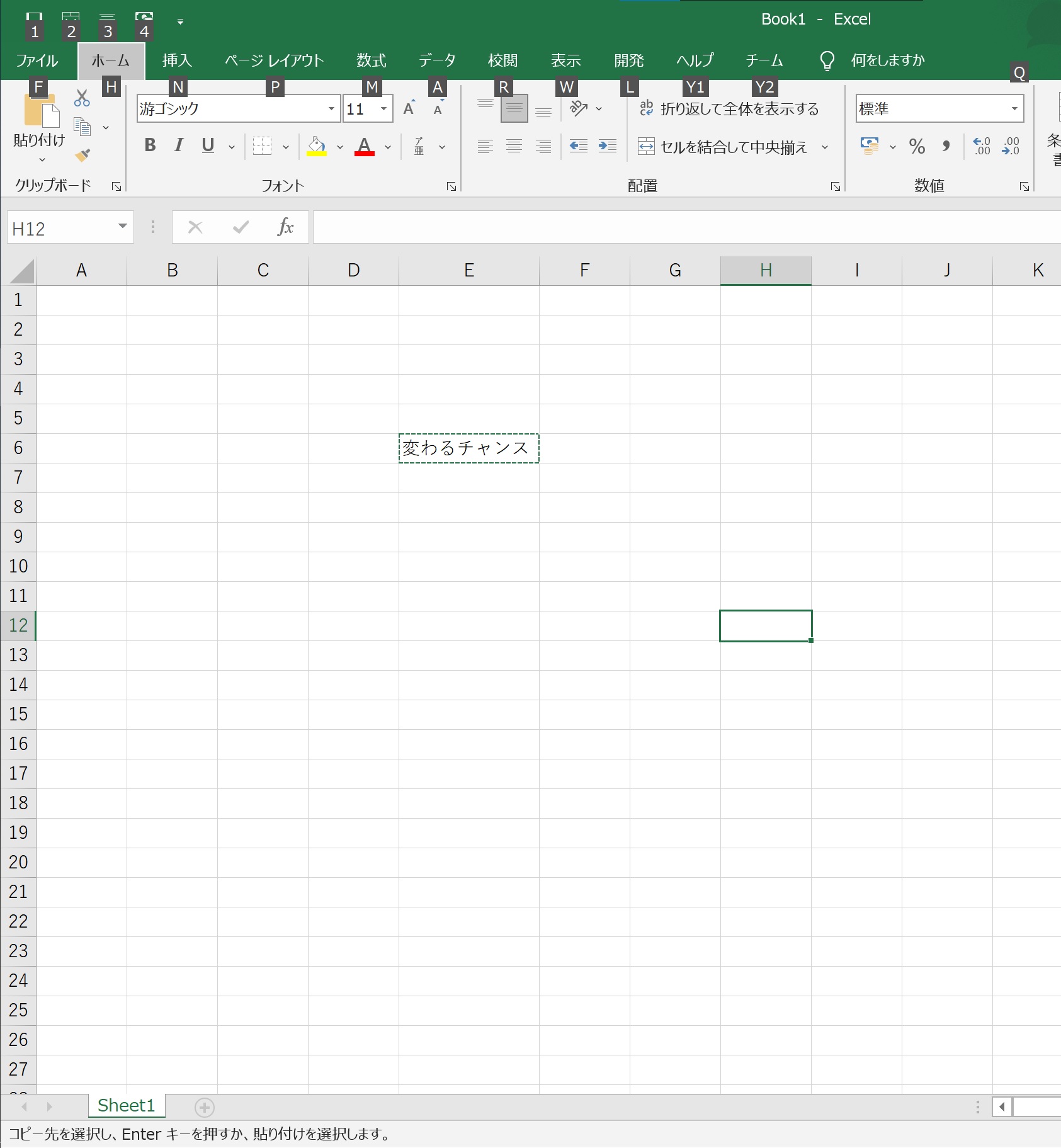Image resolution: width=1061 pixels, height=1148 pixels.
Task: Select cell E6 containing 変わるチャンス
Action: pos(469,448)
